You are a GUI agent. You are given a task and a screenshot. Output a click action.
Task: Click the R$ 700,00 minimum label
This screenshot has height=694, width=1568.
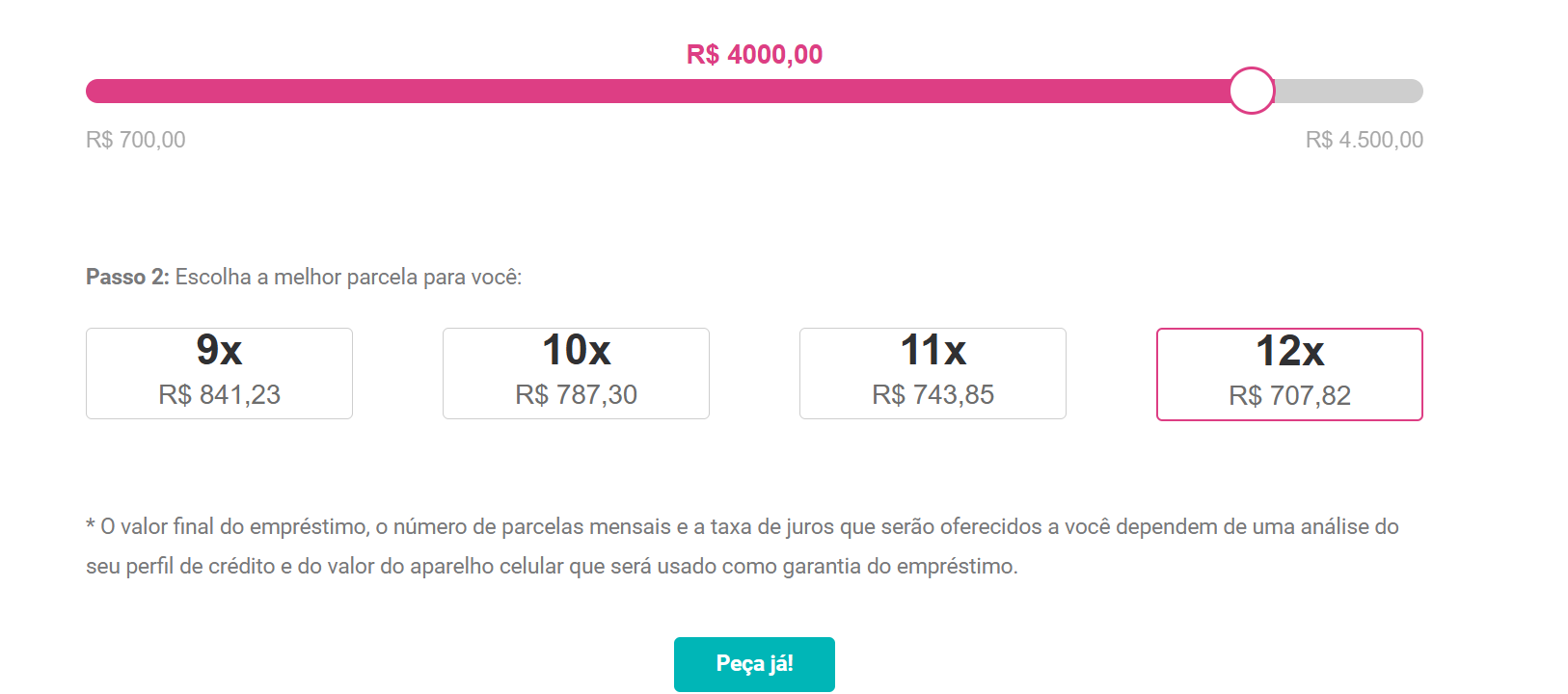(x=136, y=140)
